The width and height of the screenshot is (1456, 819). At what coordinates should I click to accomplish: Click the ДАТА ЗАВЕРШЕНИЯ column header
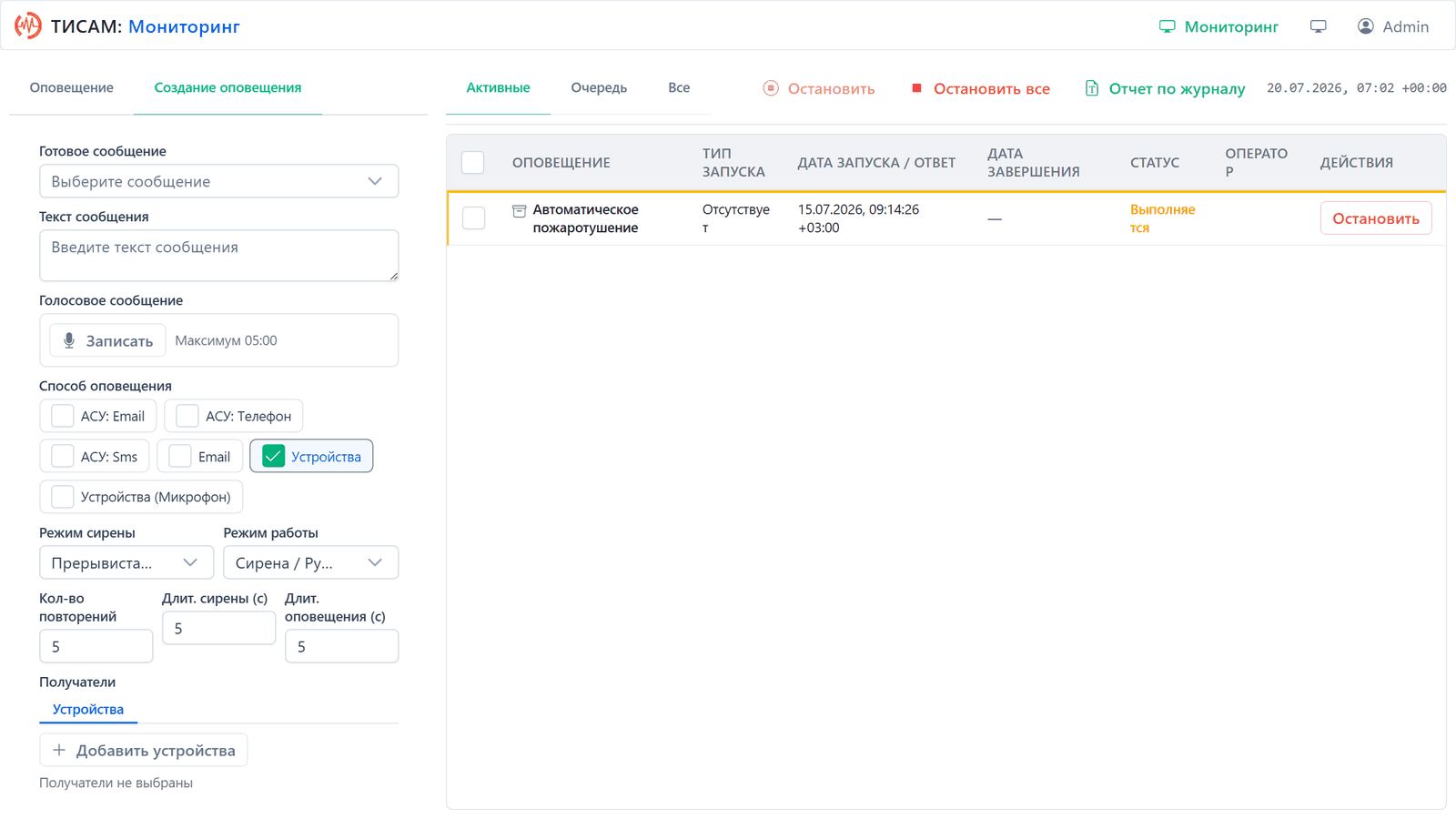1034,162
